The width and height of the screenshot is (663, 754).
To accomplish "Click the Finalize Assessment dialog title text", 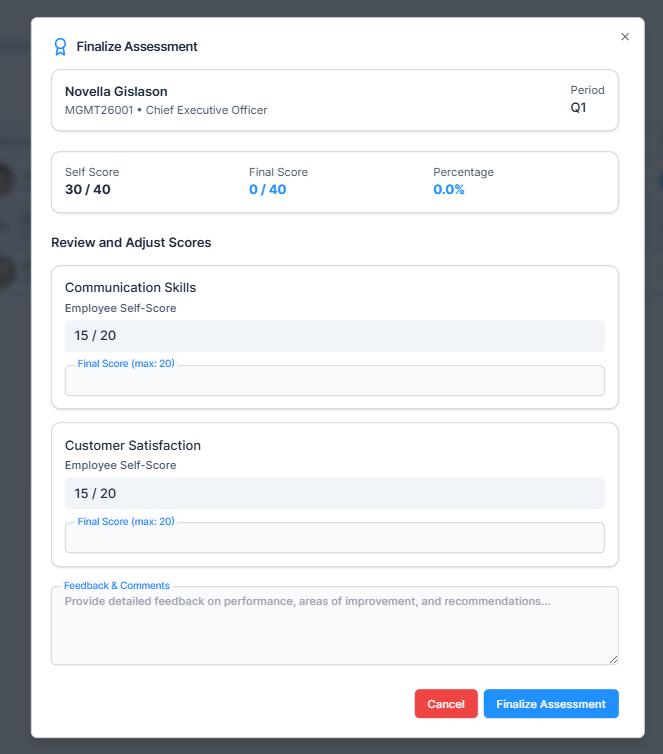I will pyautogui.click(x=137, y=46).
